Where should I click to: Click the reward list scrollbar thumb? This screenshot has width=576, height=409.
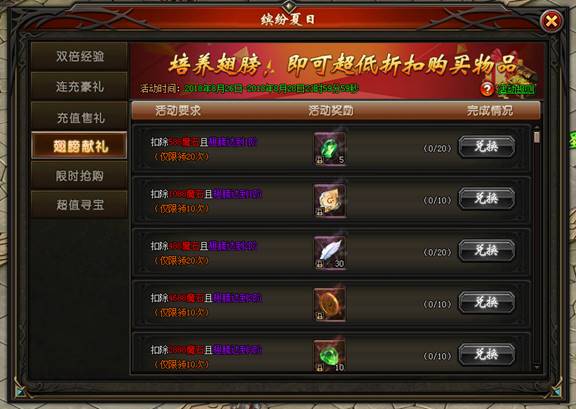(x=537, y=137)
